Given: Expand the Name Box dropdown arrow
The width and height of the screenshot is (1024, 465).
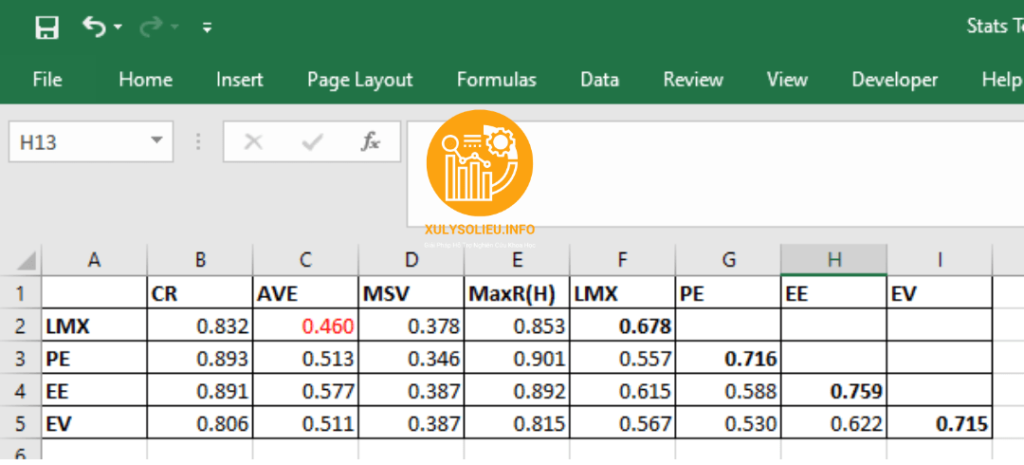Looking at the screenshot, I should pyautogui.click(x=156, y=140).
